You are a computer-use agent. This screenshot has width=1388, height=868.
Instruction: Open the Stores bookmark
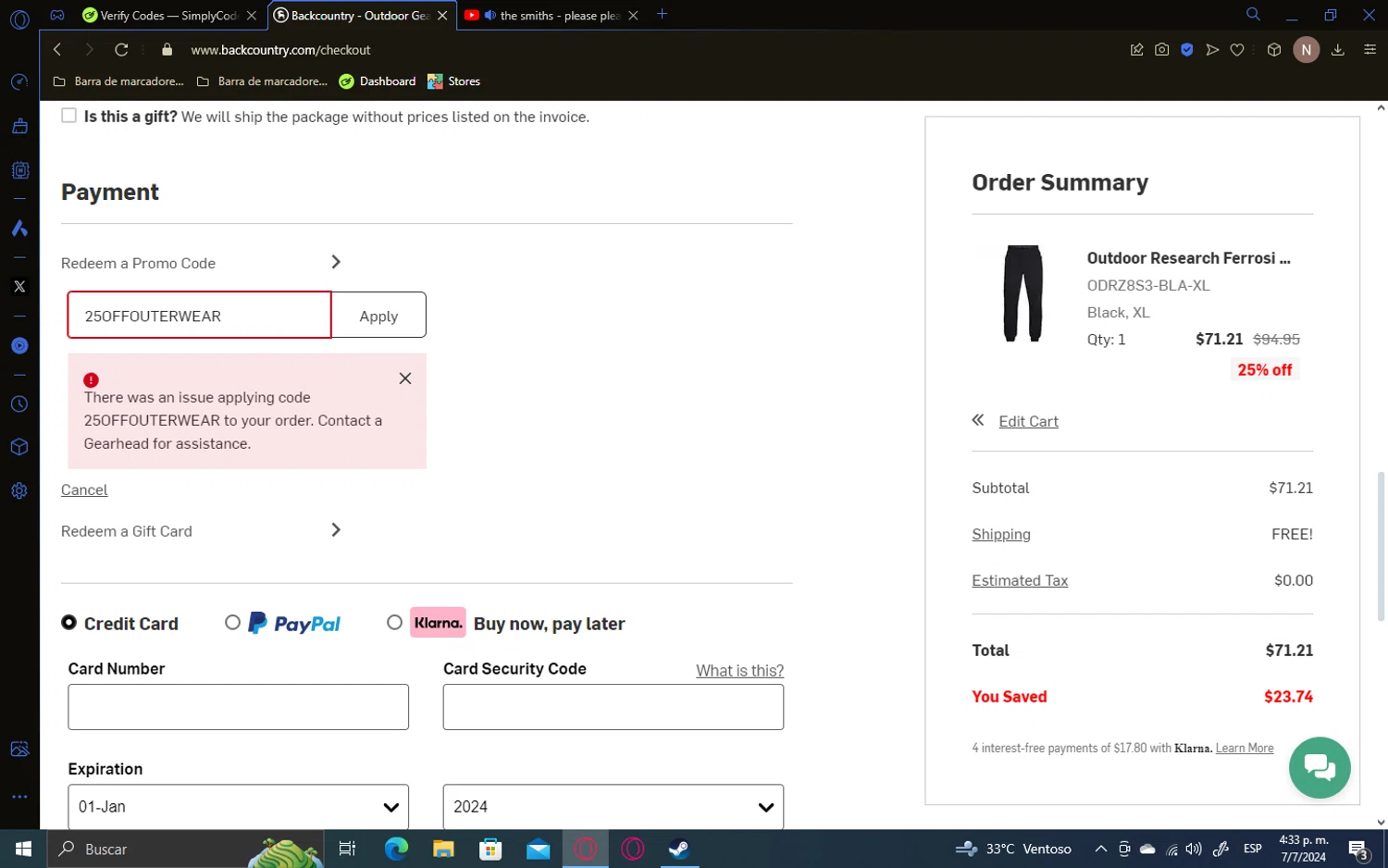click(x=453, y=81)
